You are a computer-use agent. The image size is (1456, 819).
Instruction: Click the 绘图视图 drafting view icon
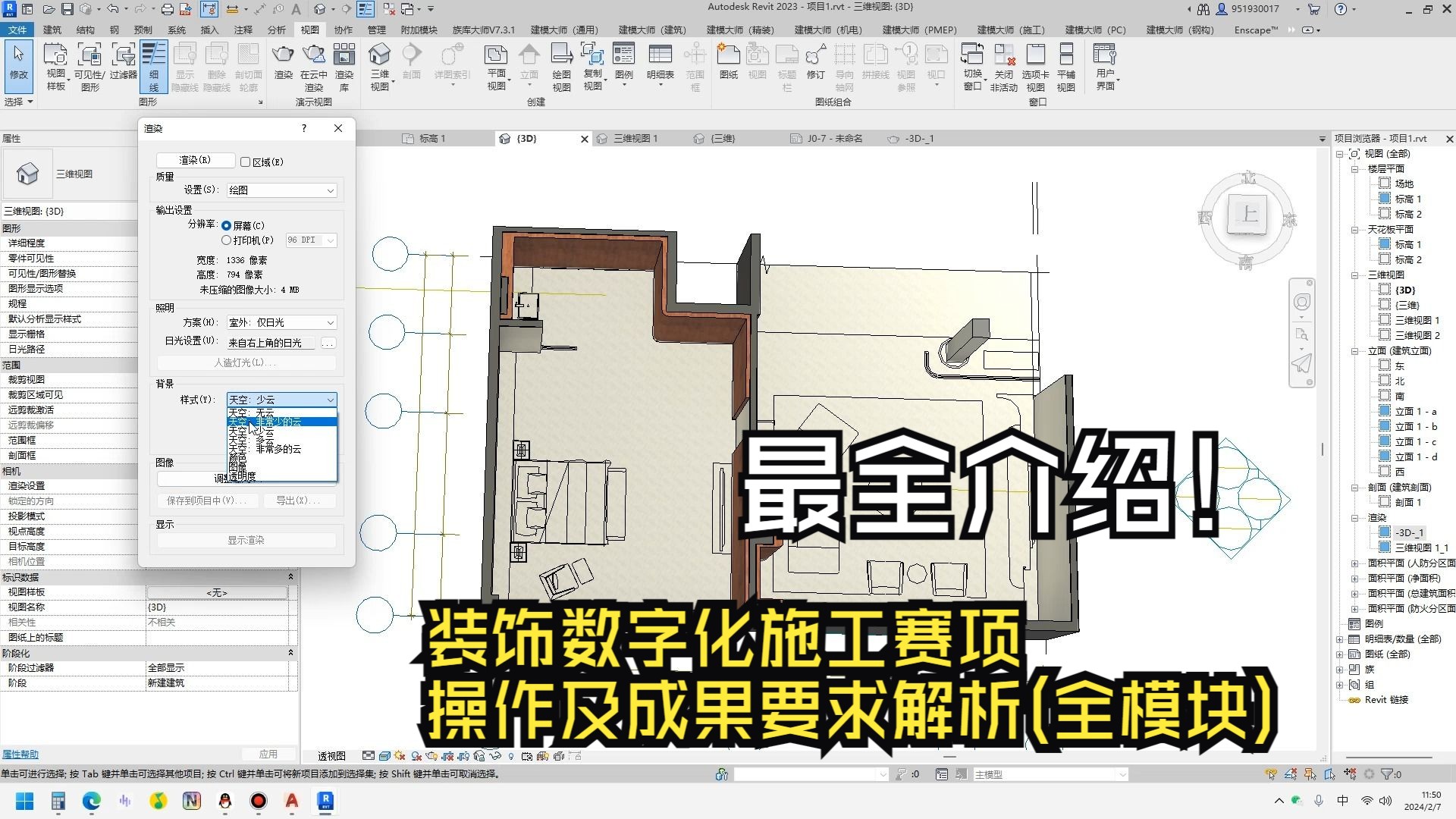pyautogui.click(x=561, y=67)
